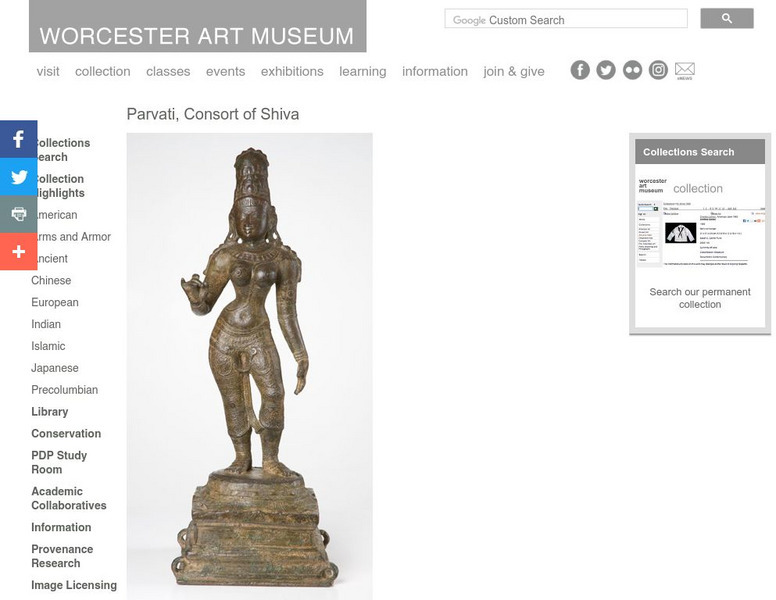This screenshot has height=600, width=776.
Task: Share page via Twitter sidebar button
Action: click(18, 177)
